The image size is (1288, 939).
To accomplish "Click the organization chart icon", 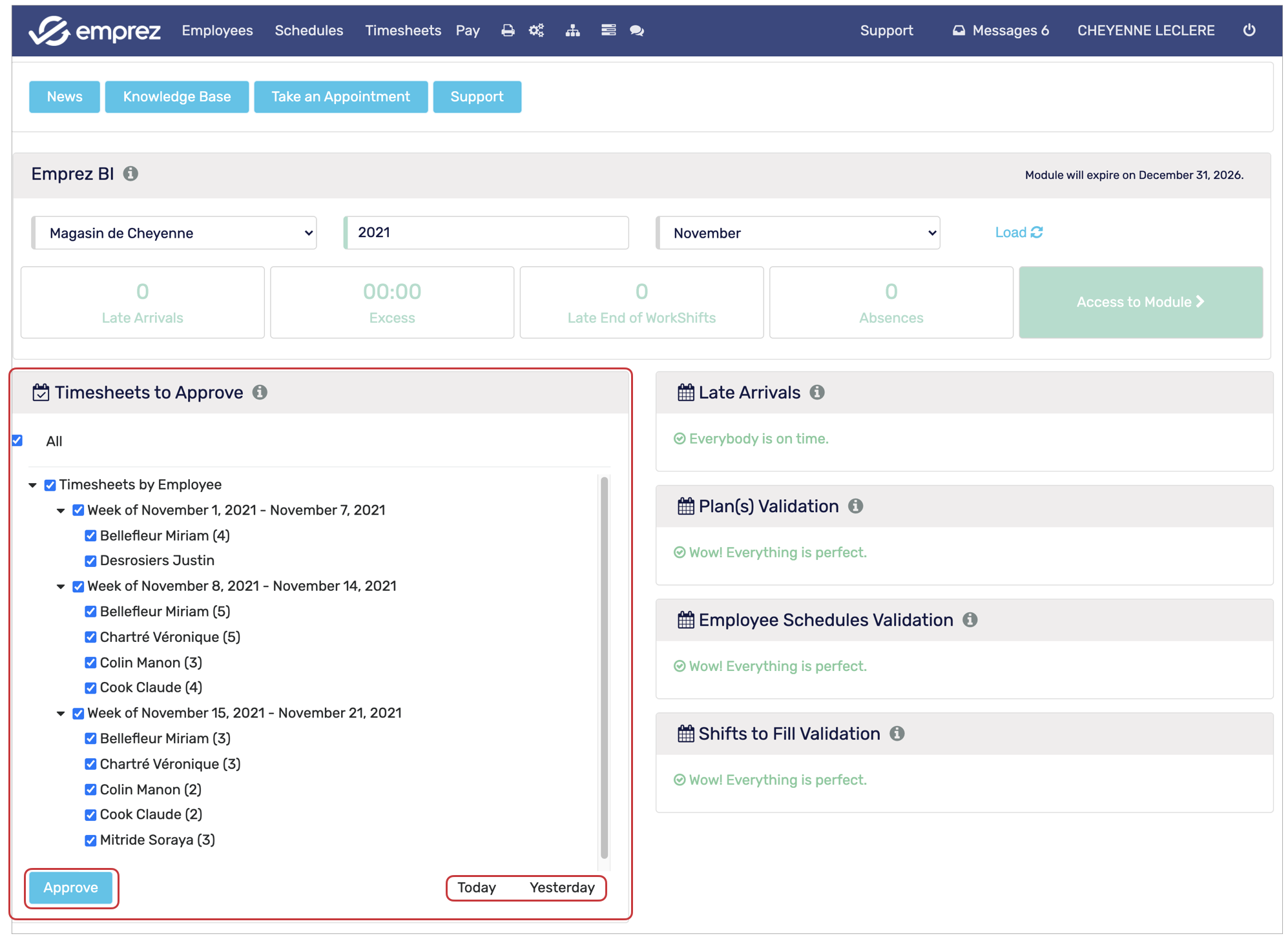I will (x=572, y=30).
